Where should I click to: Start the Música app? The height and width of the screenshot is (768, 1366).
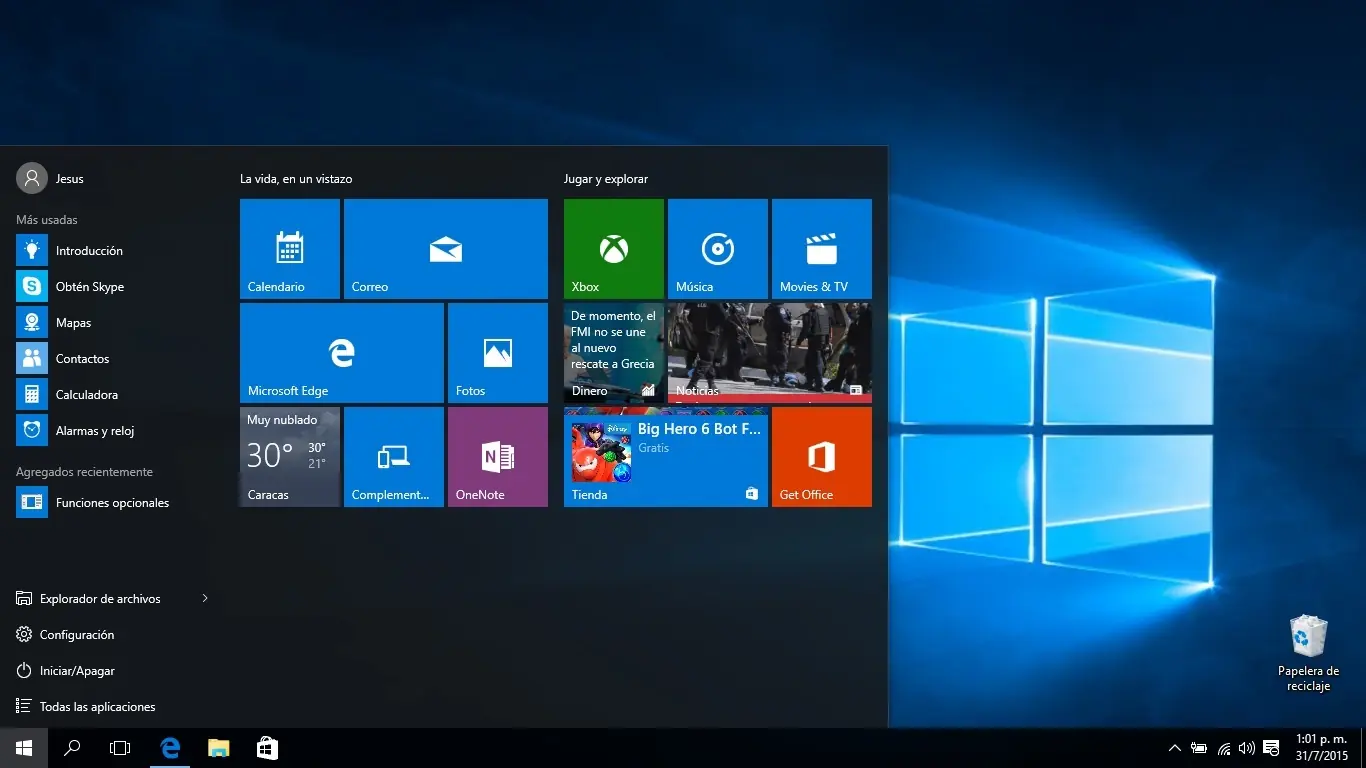coord(717,248)
